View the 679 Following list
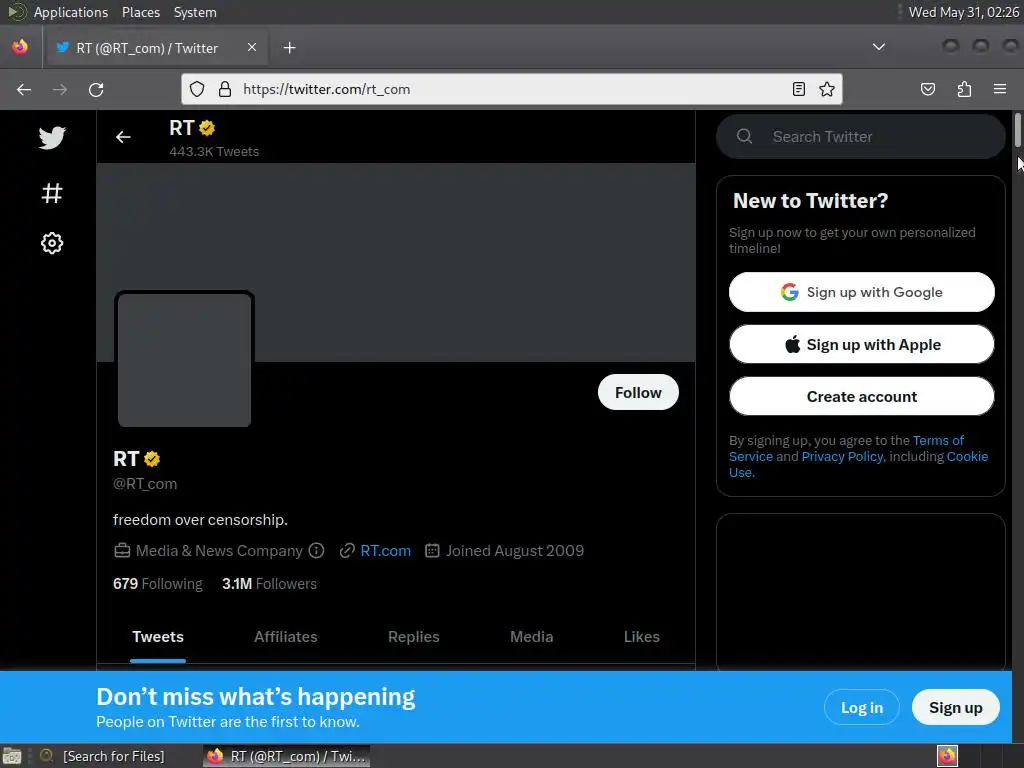This screenshot has height=768, width=1024. (x=157, y=584)
